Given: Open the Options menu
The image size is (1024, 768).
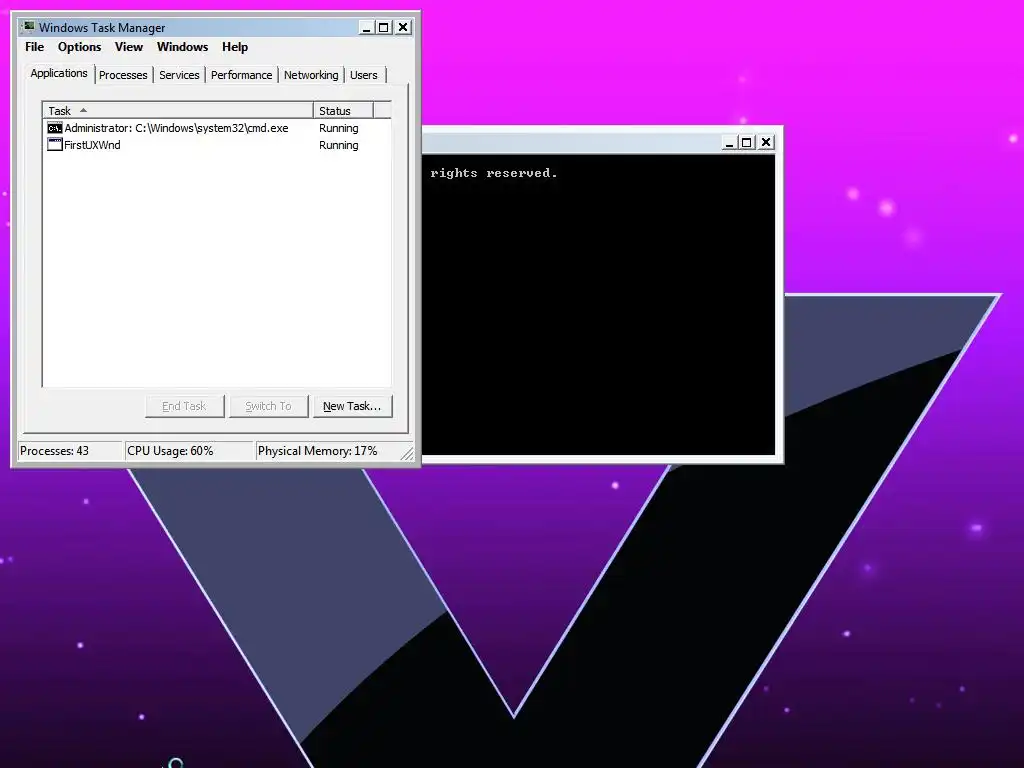Looking at the screenshot, I should point(80,47).
